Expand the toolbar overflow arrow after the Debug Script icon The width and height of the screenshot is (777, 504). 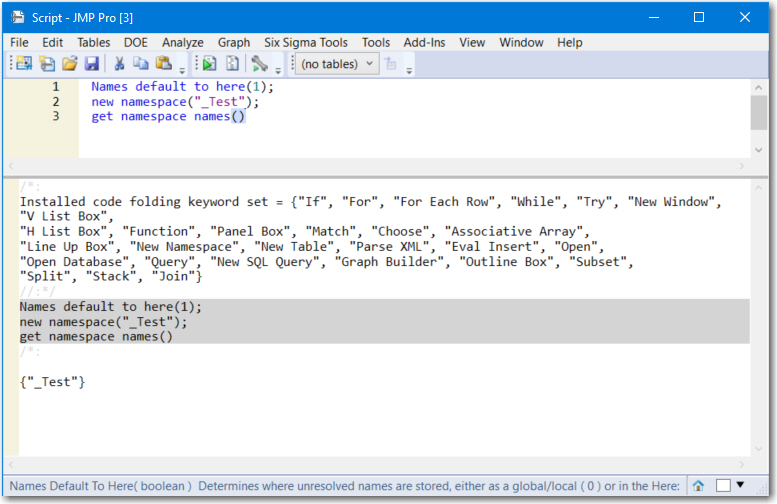[278, 70]
